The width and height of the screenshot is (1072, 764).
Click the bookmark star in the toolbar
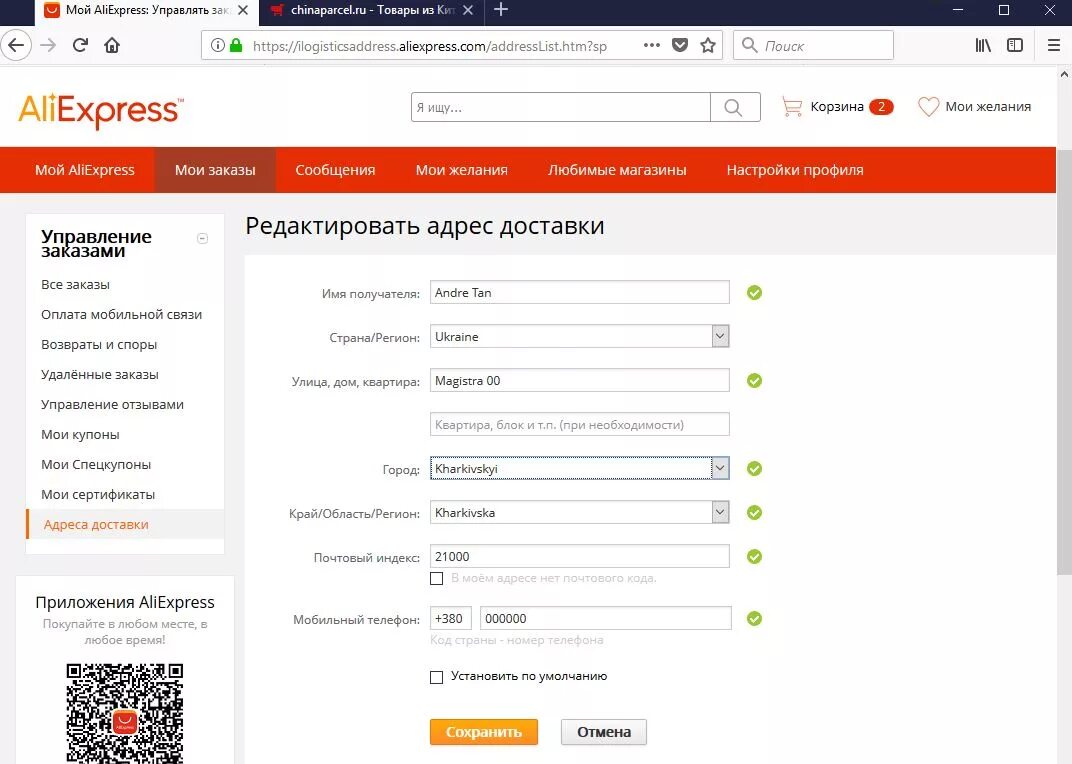pyautogui.click(x=707, y=45)
